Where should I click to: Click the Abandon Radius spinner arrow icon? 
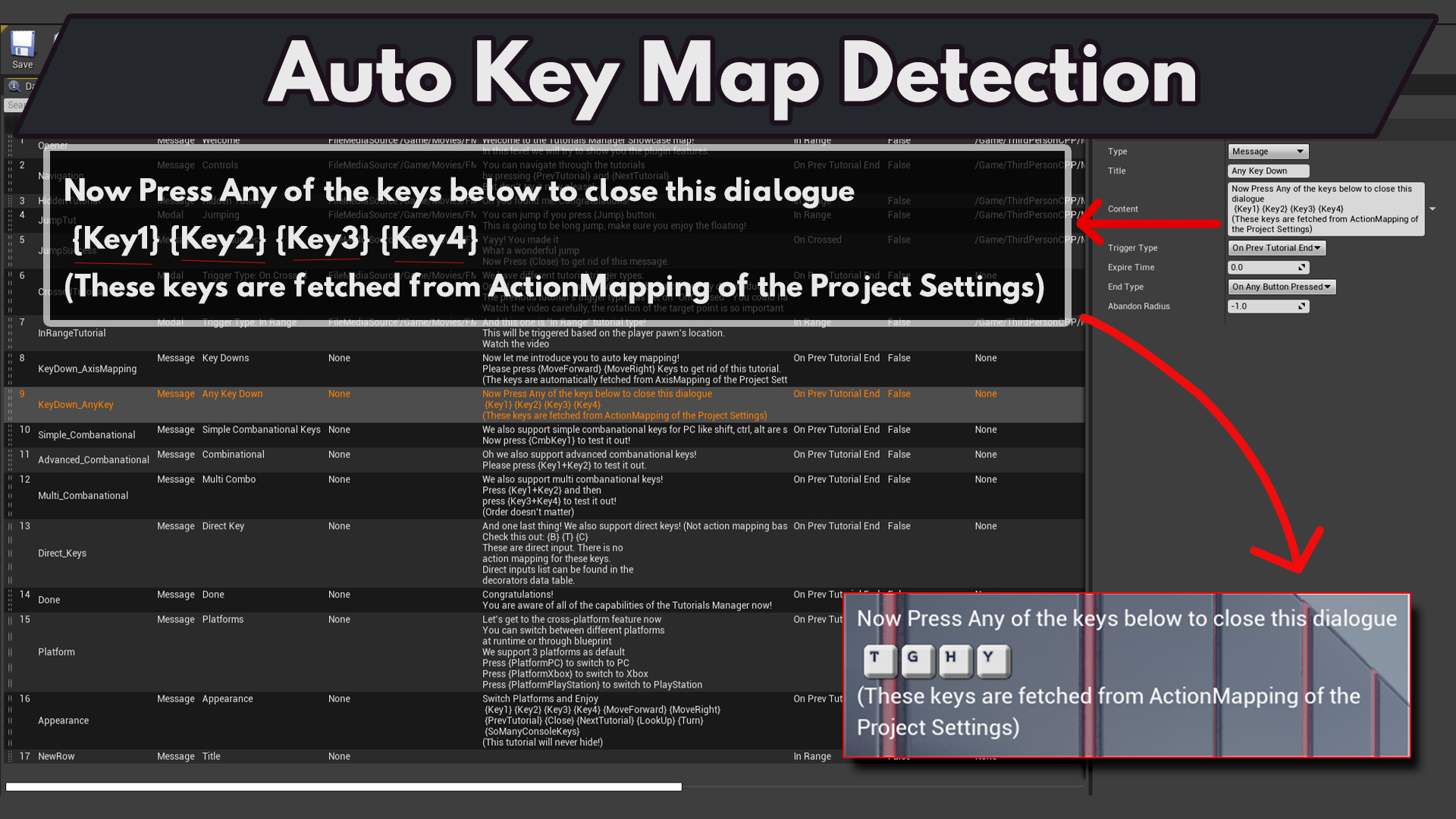click(x=1302, y=306)
